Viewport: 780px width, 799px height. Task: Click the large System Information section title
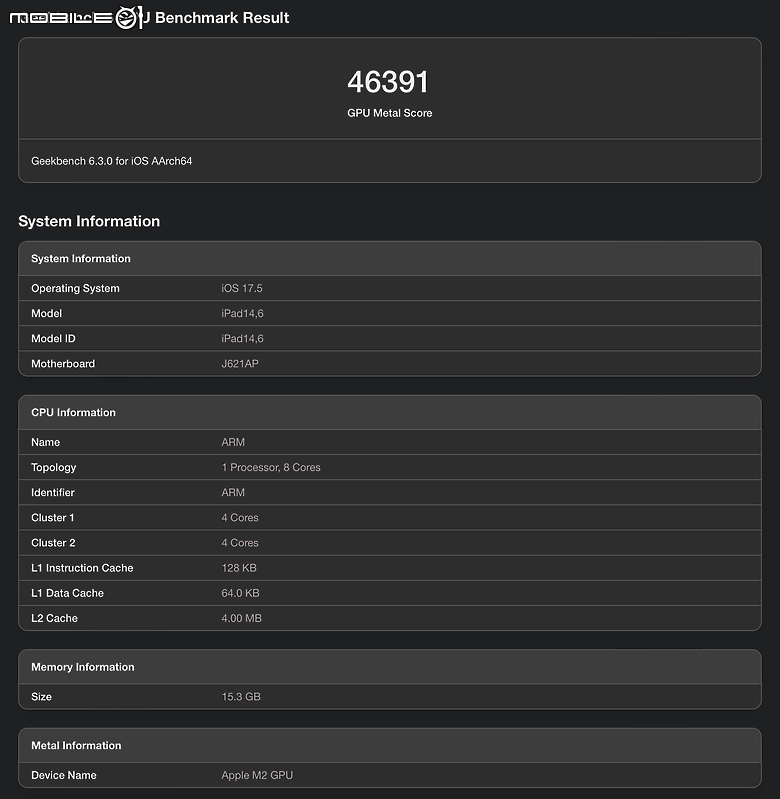(x=89, y=221)
